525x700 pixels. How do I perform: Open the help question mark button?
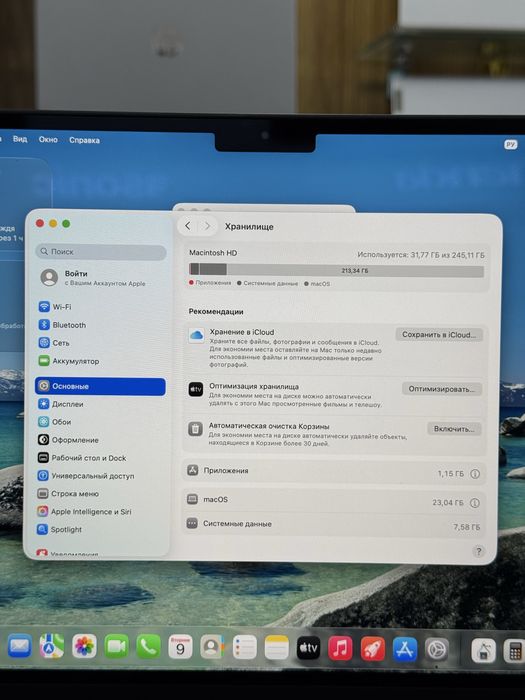479,551
